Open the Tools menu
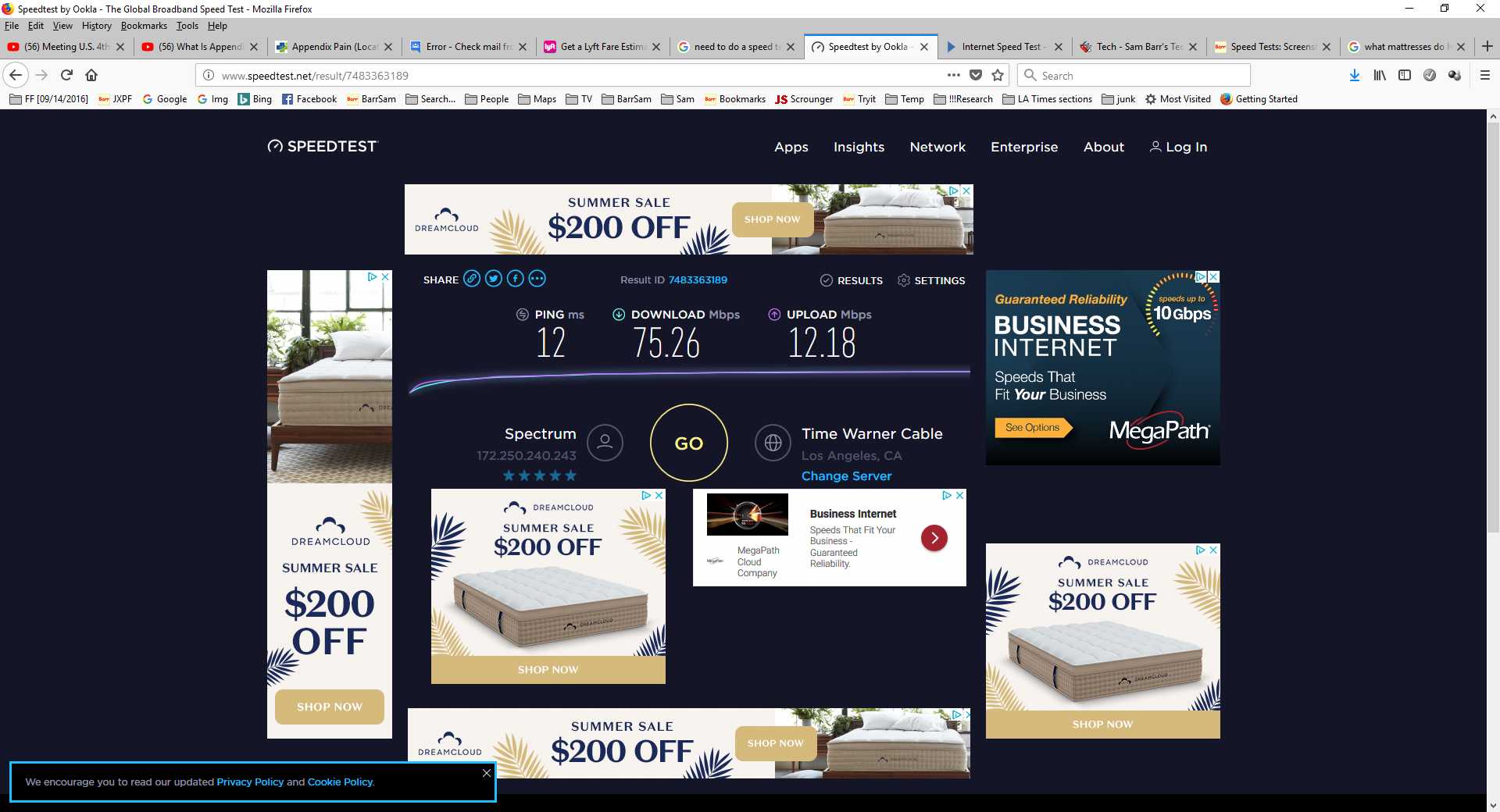This screenshot has height=812, width=1500. 187,26
